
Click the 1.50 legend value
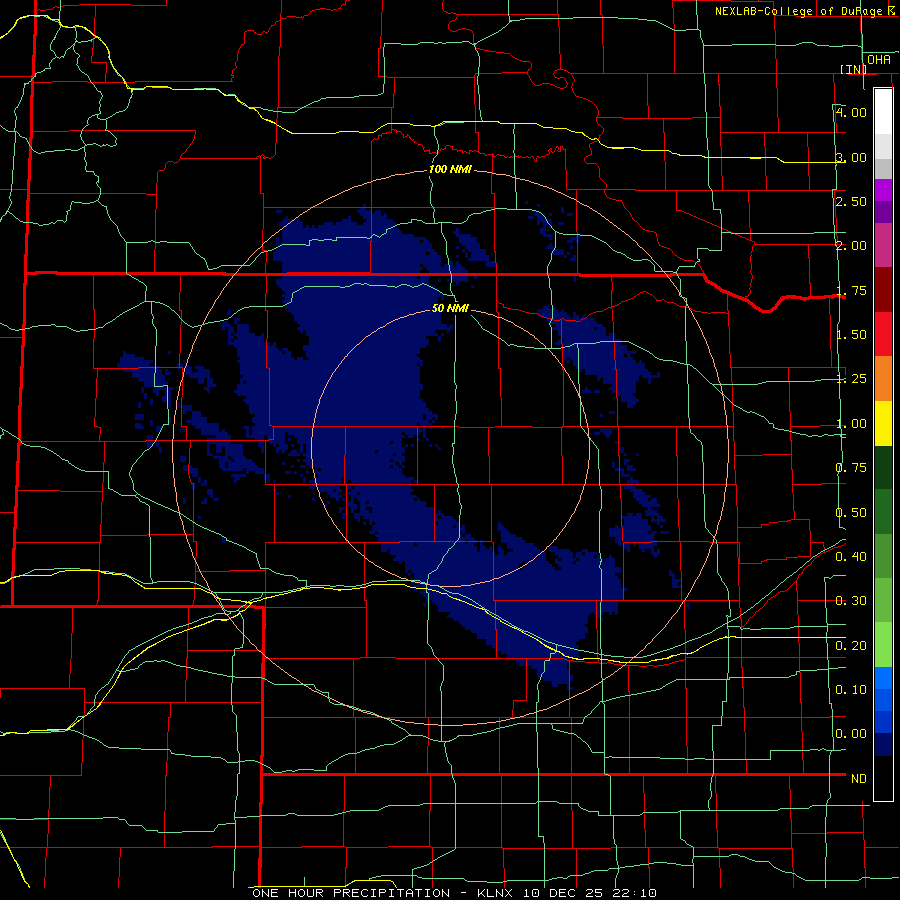click(851, 335)
